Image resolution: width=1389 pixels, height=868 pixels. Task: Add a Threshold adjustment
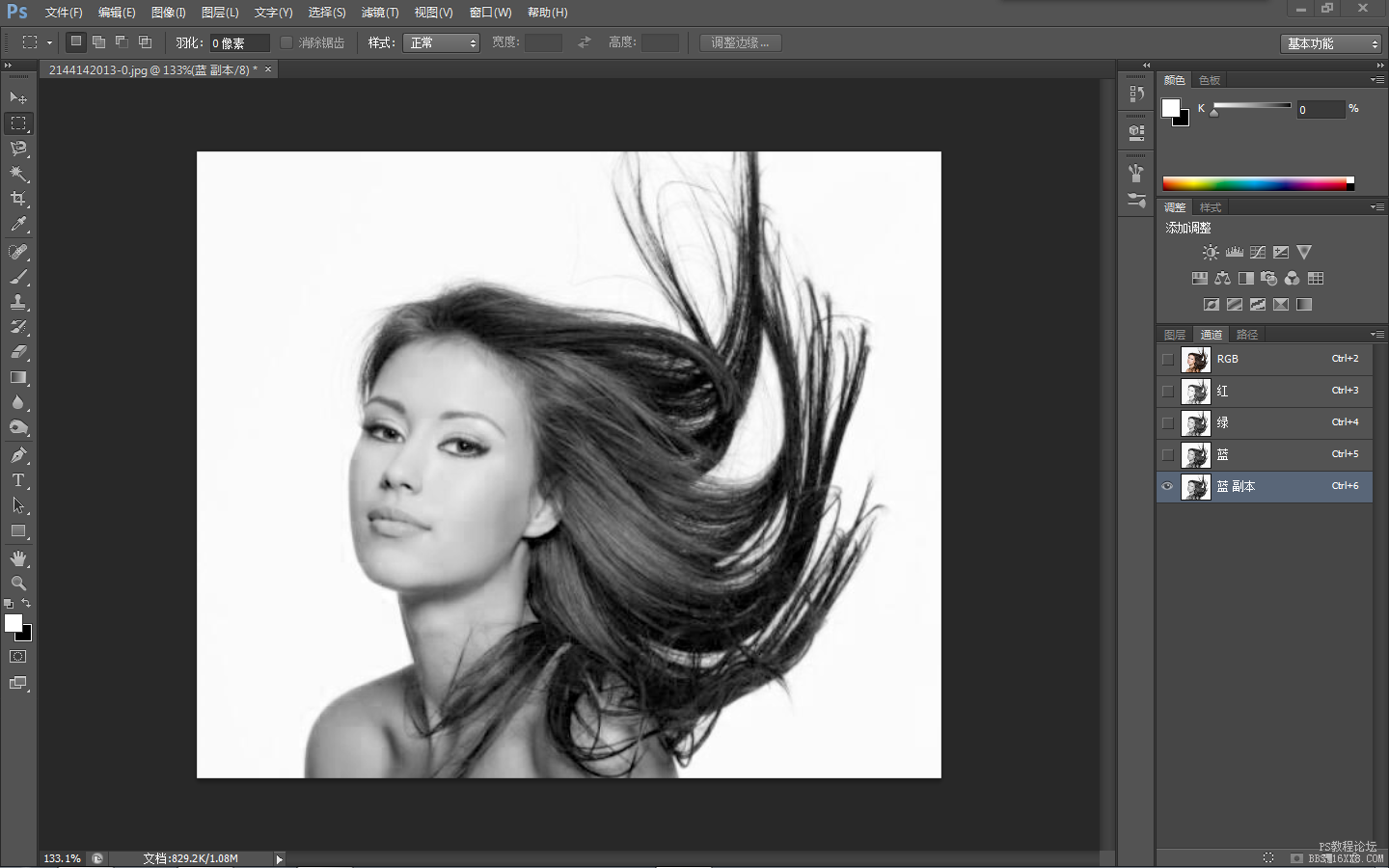1258,304
